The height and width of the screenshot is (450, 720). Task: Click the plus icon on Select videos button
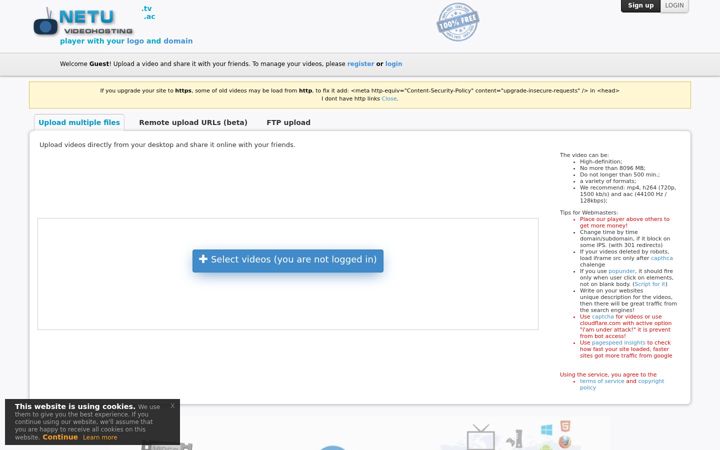[x=203, y=259]
